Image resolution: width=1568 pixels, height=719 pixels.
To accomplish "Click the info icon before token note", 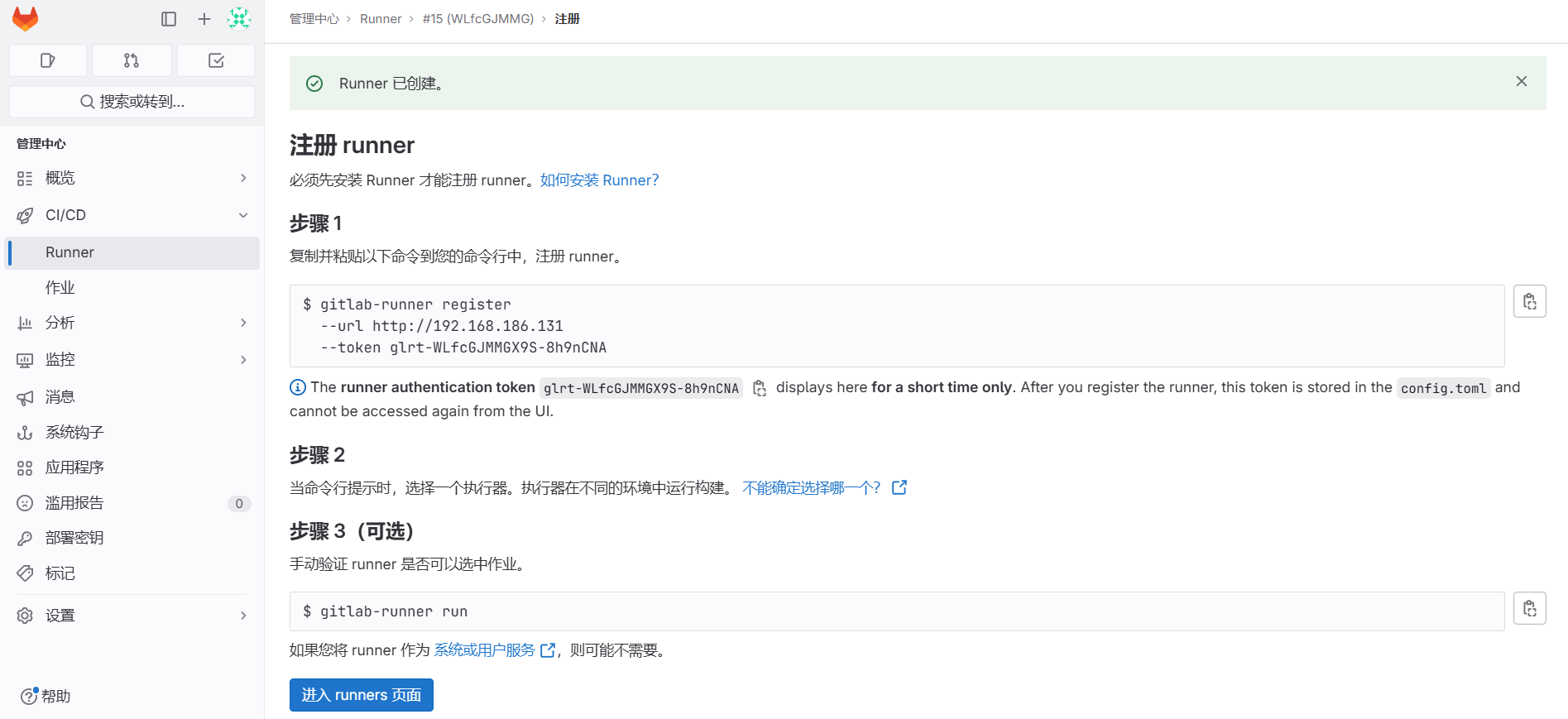I will [298, 387].
